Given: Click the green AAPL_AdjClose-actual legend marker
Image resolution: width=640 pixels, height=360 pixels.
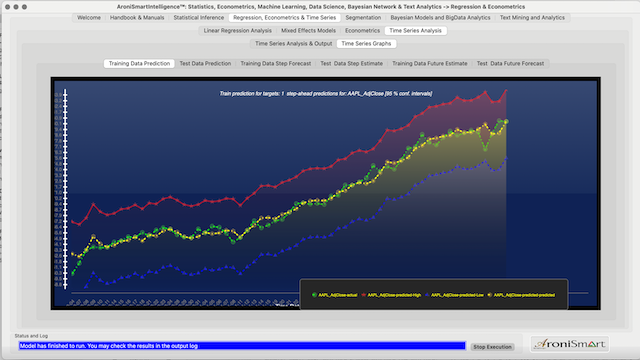Looking at the screenshot, I should coord(314,295).
